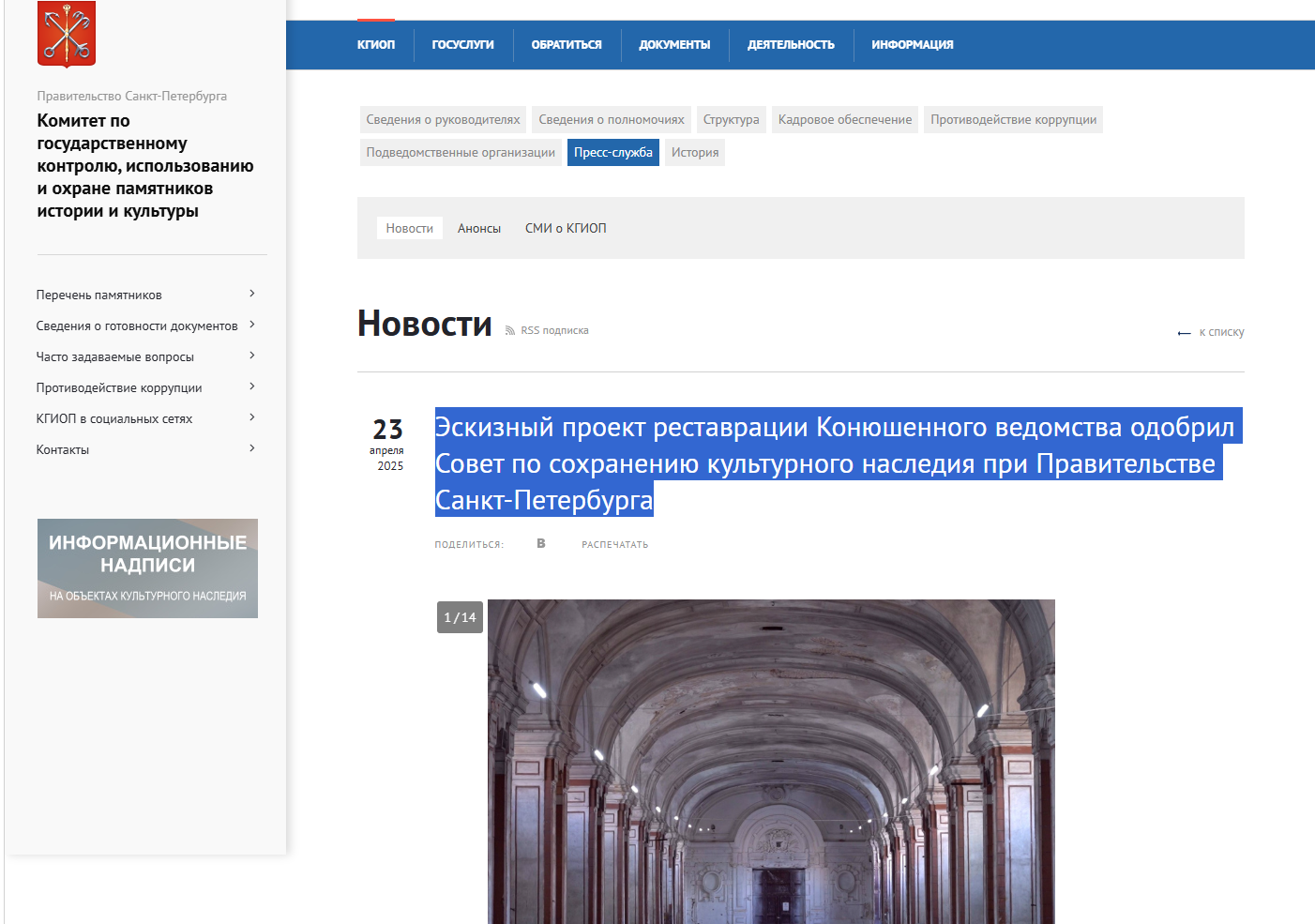
Task: Open the КГИОП top menu item
Action: (x=376, y=45)
